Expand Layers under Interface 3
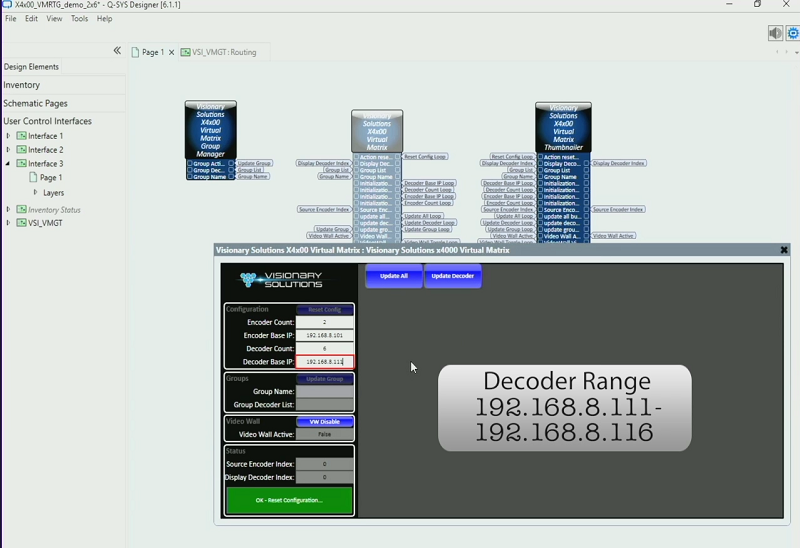This screenshot has height=548, width=800. coord(35,192)
